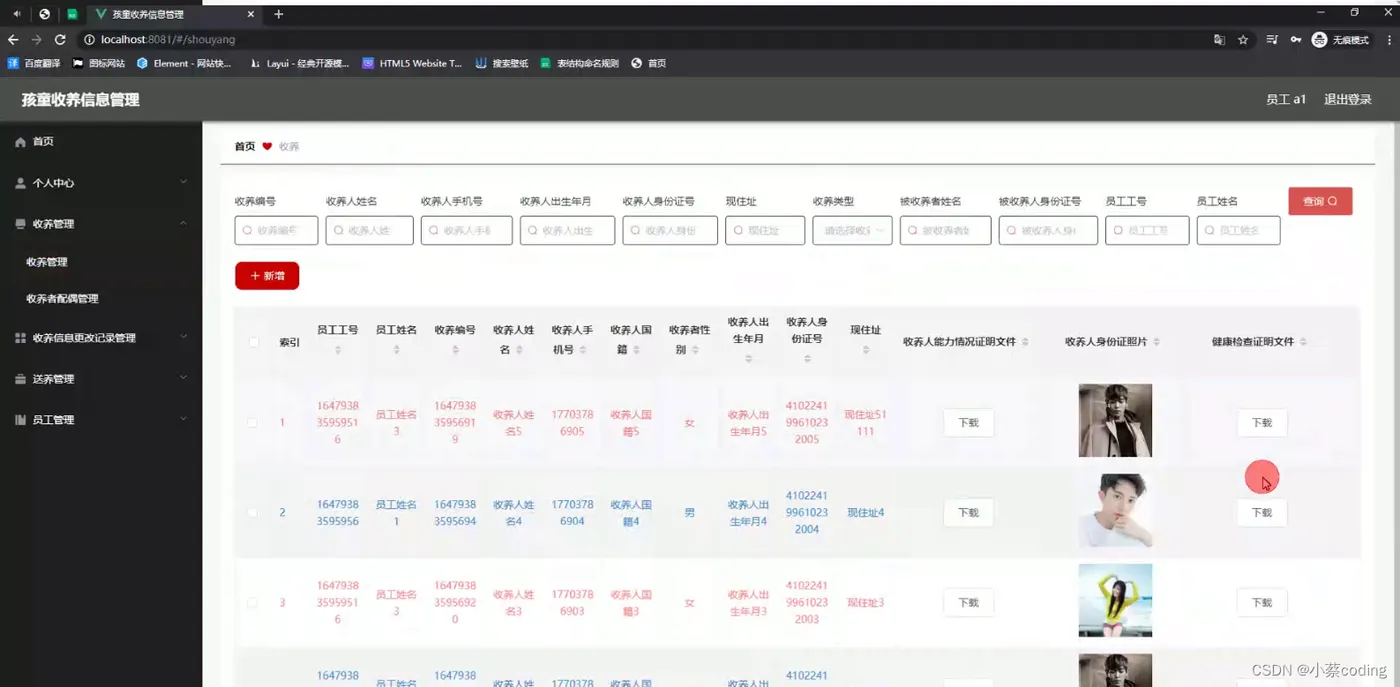Open 收养管理 submenu item
This screenshot has width=1400, height=687.
coord(47,262)
